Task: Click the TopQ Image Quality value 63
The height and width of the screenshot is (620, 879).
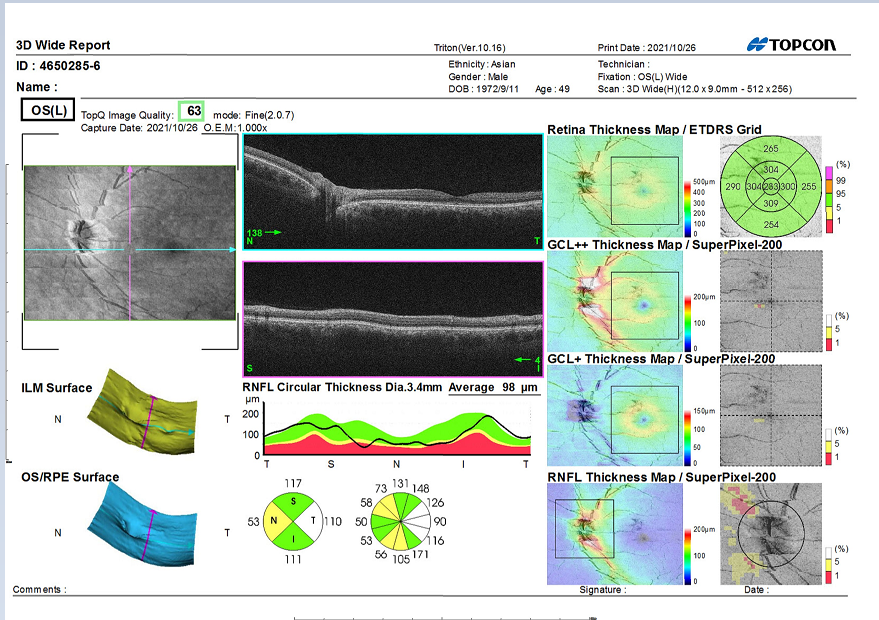Action: pyautogui.click(x=193, y=110)
